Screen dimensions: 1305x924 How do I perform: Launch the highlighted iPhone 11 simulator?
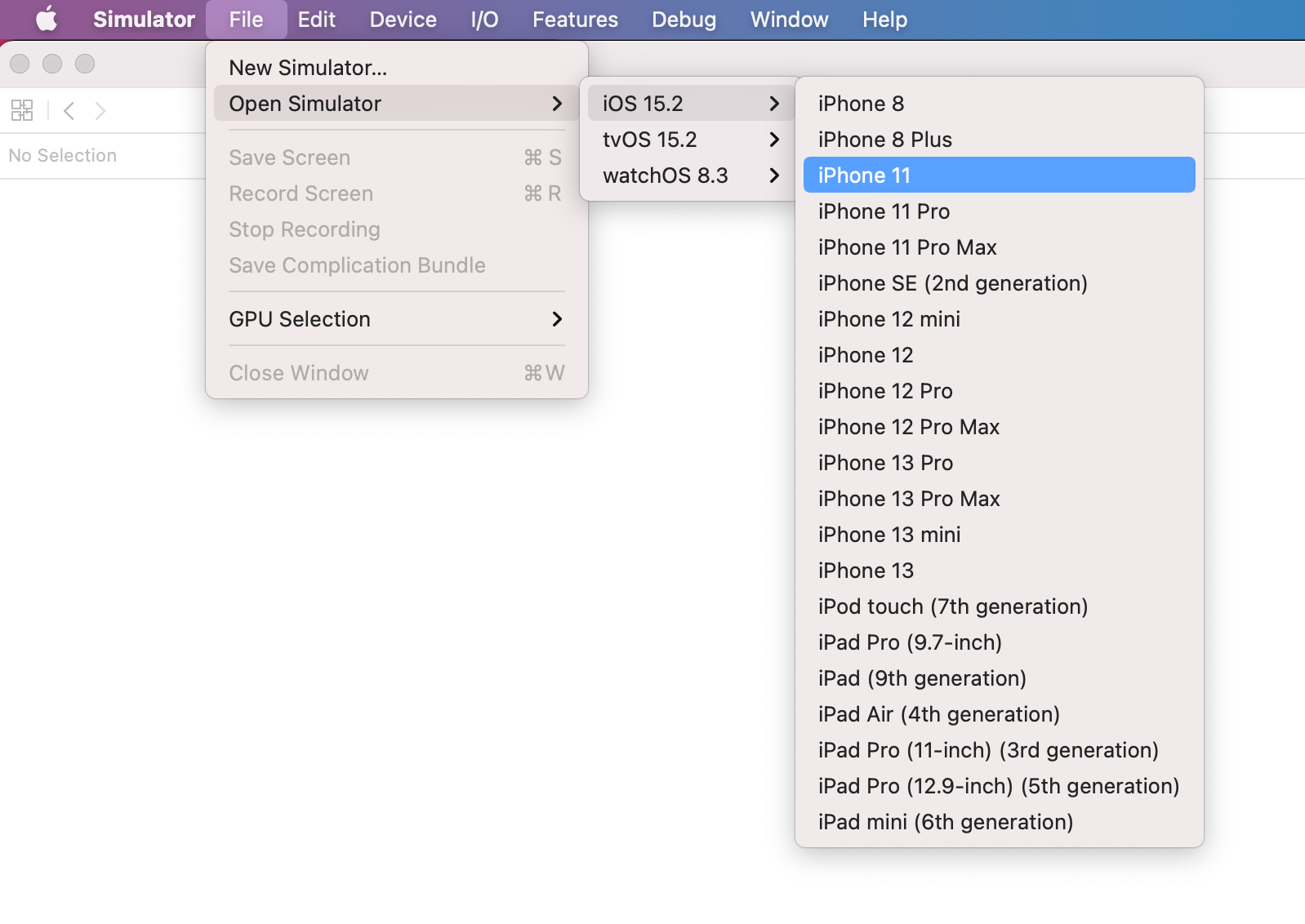[1000, 175]
